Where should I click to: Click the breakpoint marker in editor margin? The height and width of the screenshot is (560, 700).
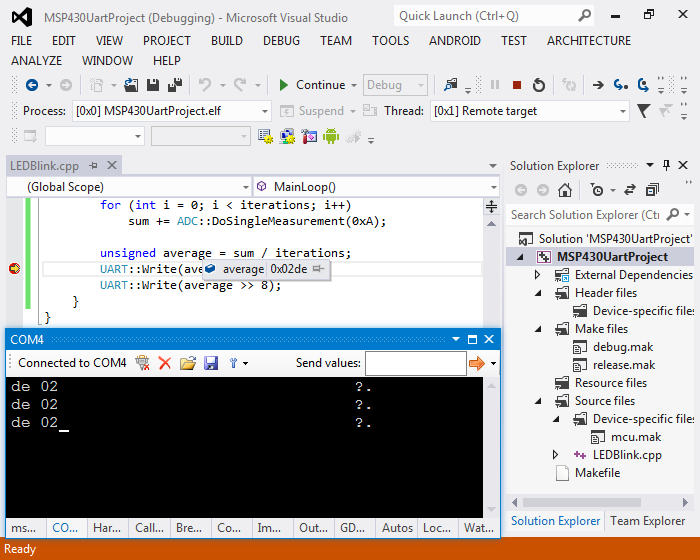pyautogui.click(x=14, y=268)
